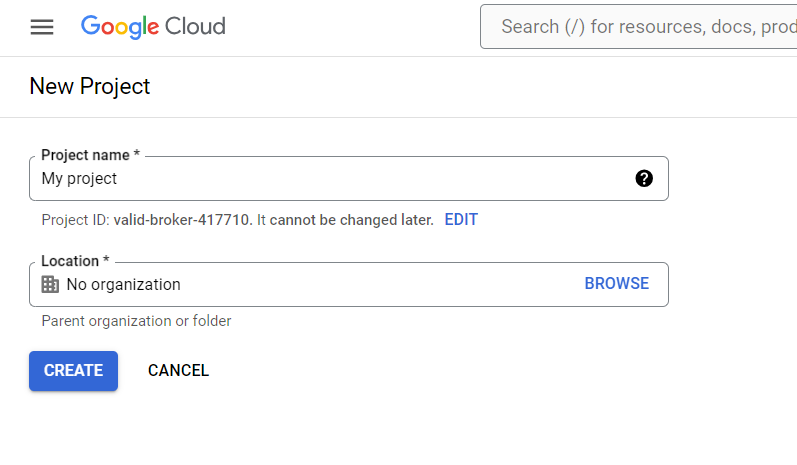Click the gray Cloud word in logo
Viewport: 797px width, 465px height.
coord(194,27)
